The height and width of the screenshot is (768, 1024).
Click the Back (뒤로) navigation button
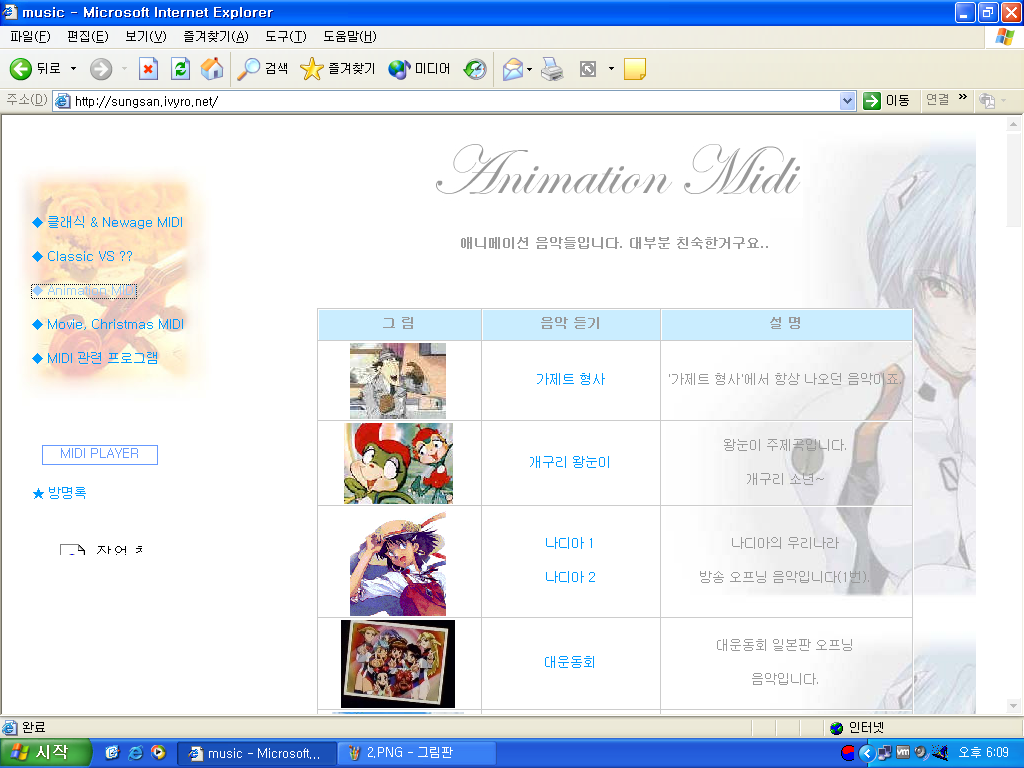pos(36,69)
